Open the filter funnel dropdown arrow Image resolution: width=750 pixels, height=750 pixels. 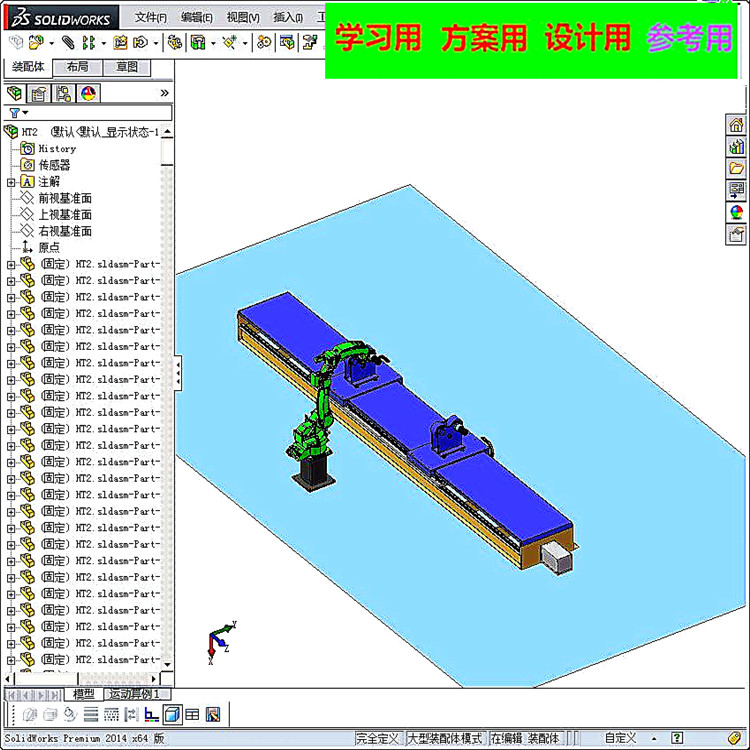tap(25, 113)
